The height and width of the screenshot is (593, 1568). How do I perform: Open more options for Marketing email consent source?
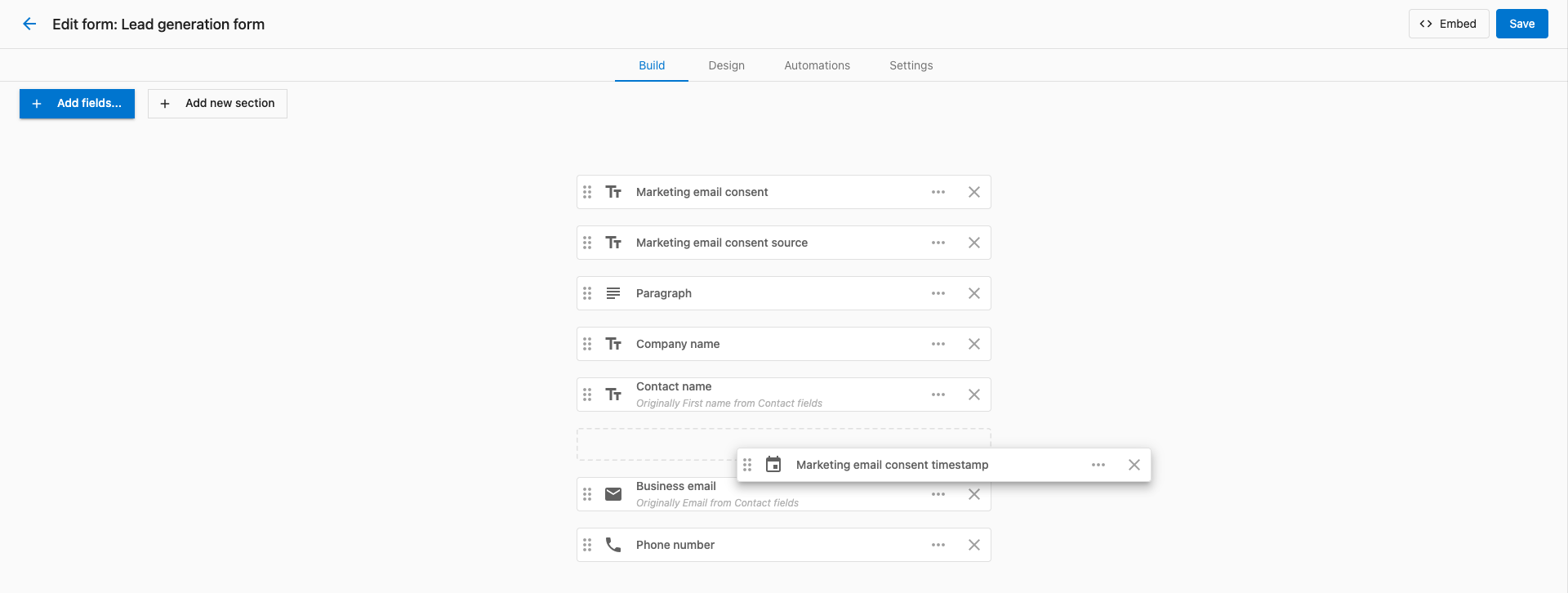click(938, 243)
